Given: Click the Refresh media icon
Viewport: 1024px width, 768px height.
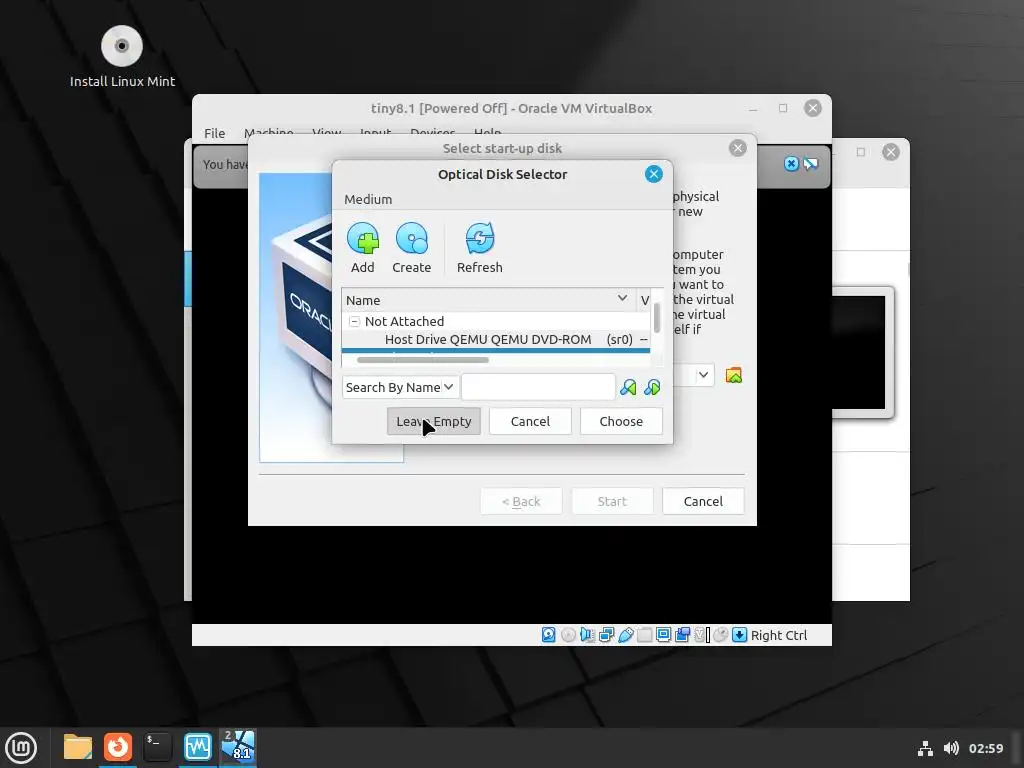Looking at the screenshot, I should pyautogui.click(x=479, y=238).
